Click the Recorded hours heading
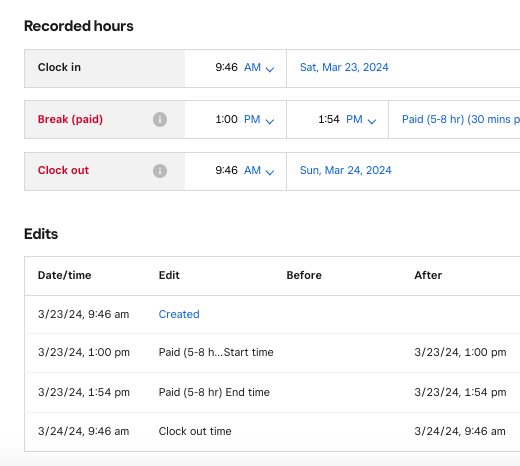This screenshot has width=520, height=466. pos(79,26)
